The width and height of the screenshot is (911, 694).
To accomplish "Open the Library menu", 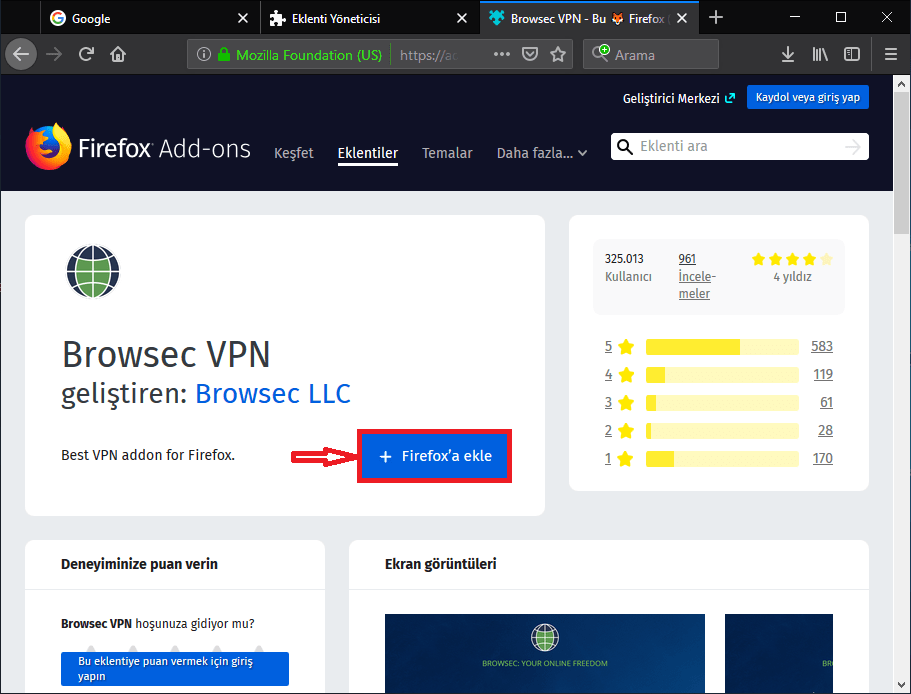I will [820, 55].
